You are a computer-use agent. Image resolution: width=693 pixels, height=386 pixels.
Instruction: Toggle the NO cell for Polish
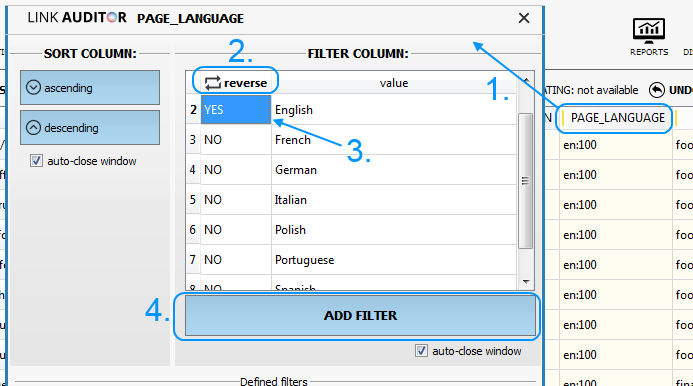click(x=236, y=230)
